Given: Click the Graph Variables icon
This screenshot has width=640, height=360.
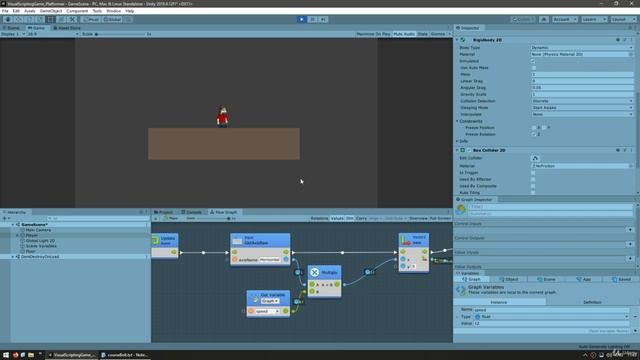Looking at the screenshot, I should pos(461,290).
